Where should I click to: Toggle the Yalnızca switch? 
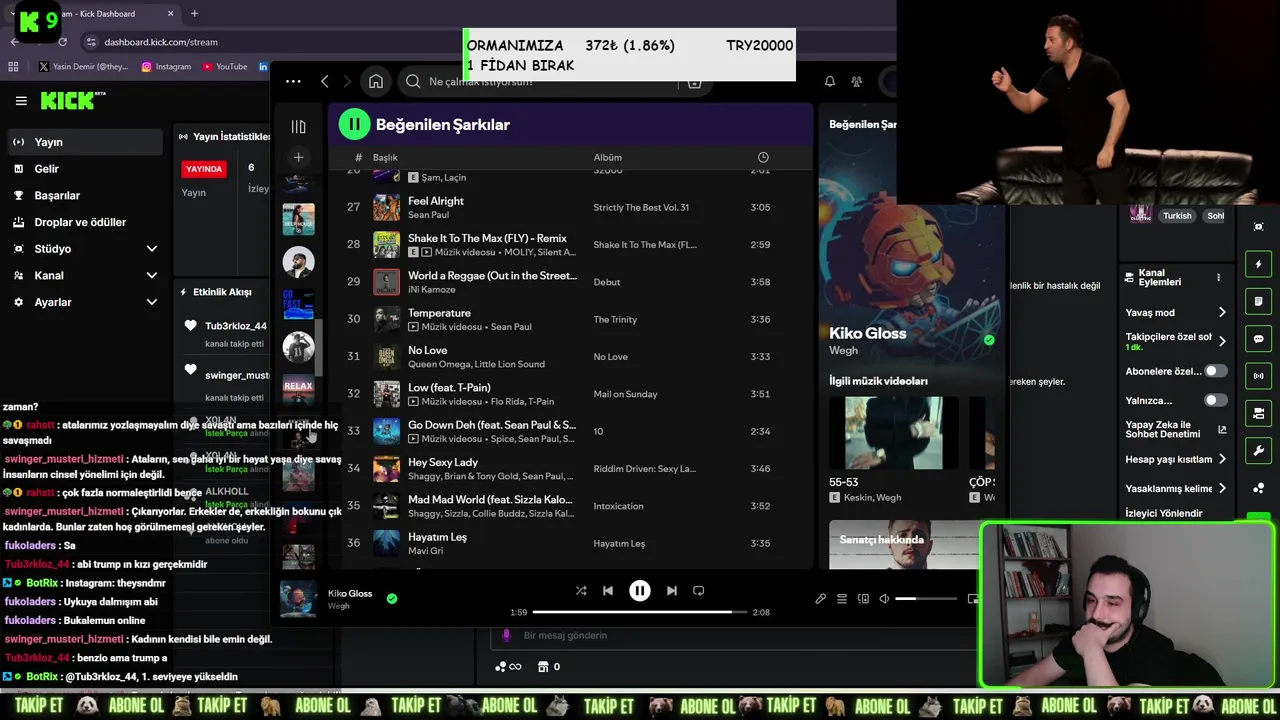click(1215, 400)
